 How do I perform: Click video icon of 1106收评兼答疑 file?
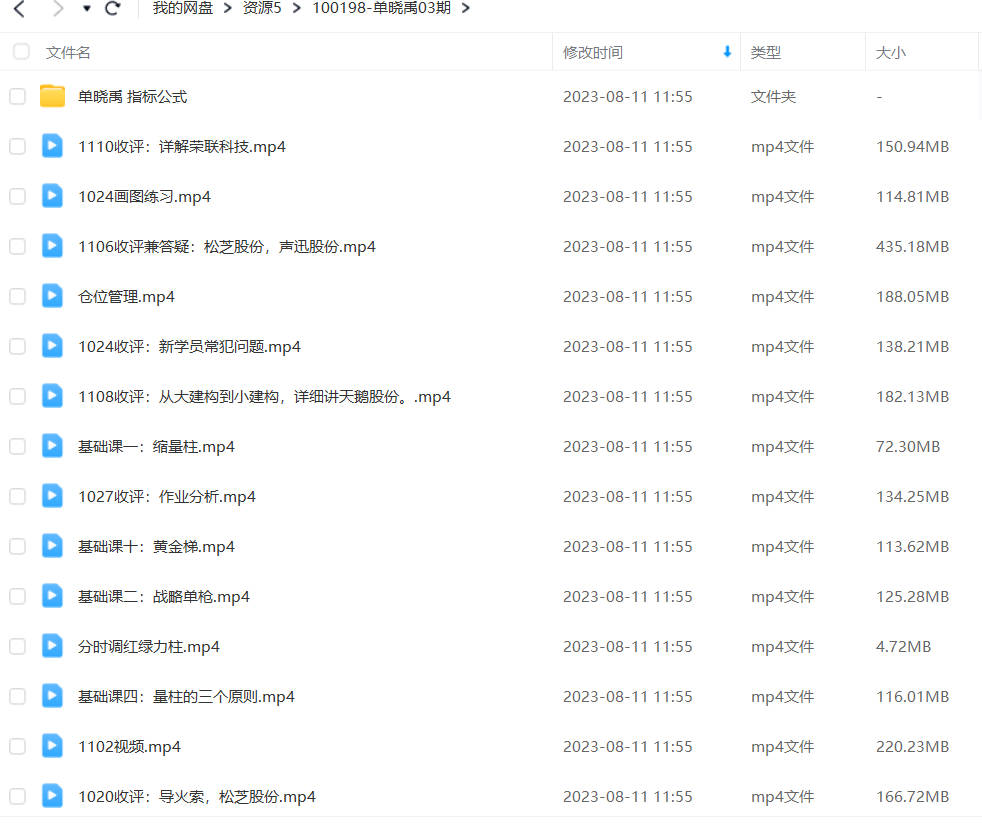53,246
